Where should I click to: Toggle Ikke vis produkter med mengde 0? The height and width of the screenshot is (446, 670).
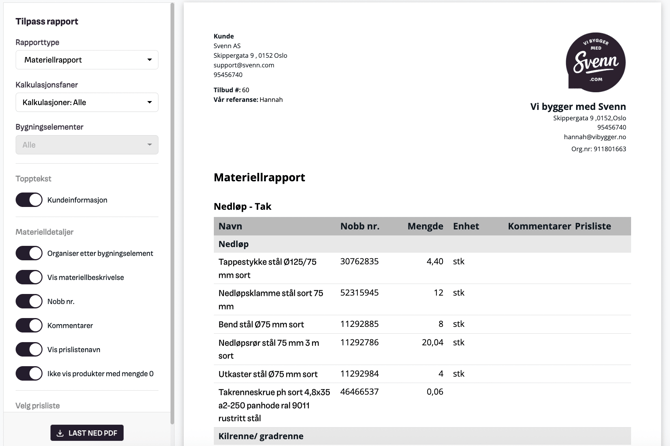tap(29, 373)
